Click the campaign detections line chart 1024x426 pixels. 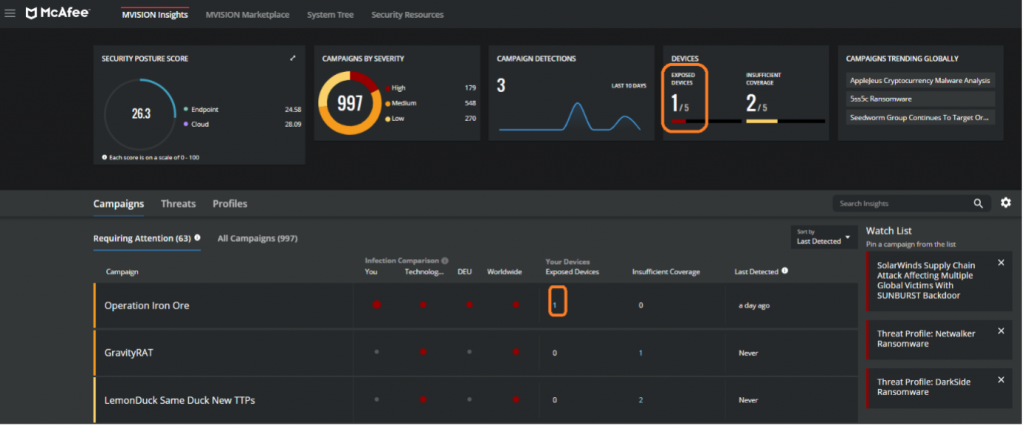(x=570, y=117)
